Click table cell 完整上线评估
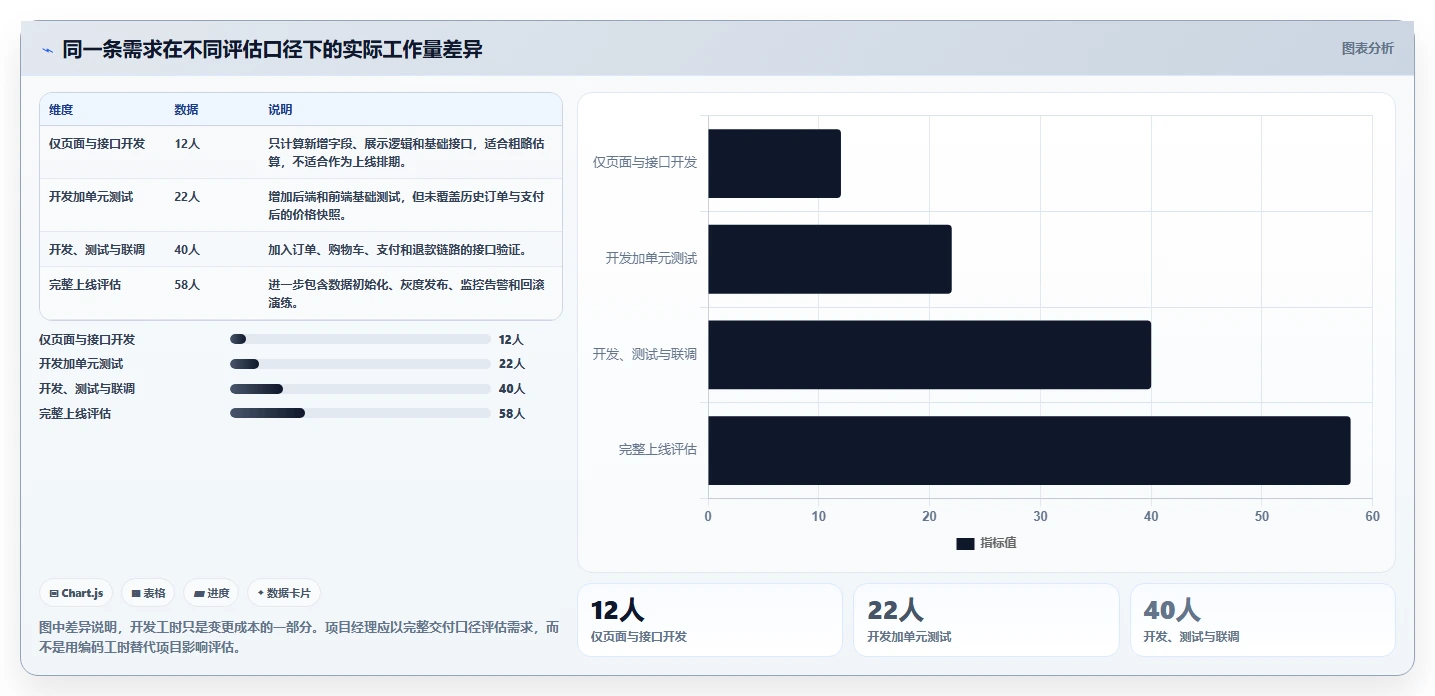The image size is (1435, 696). [85, 285]
